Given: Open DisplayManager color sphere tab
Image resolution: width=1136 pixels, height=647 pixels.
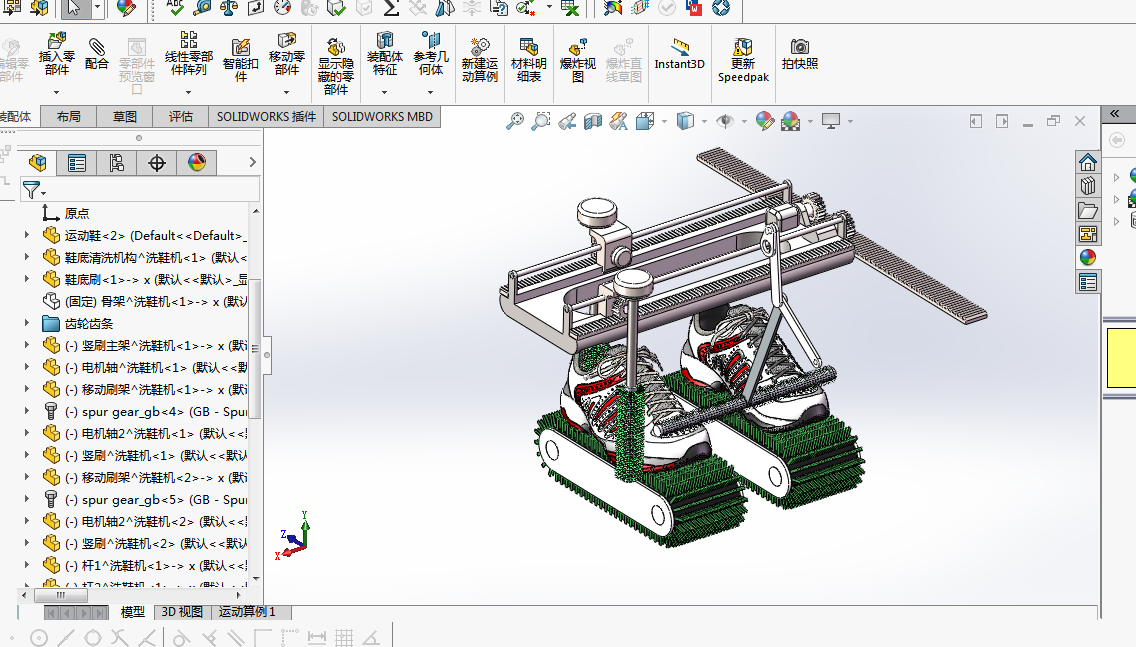Looking at the screenshot, I should click(x=196, y=162).
